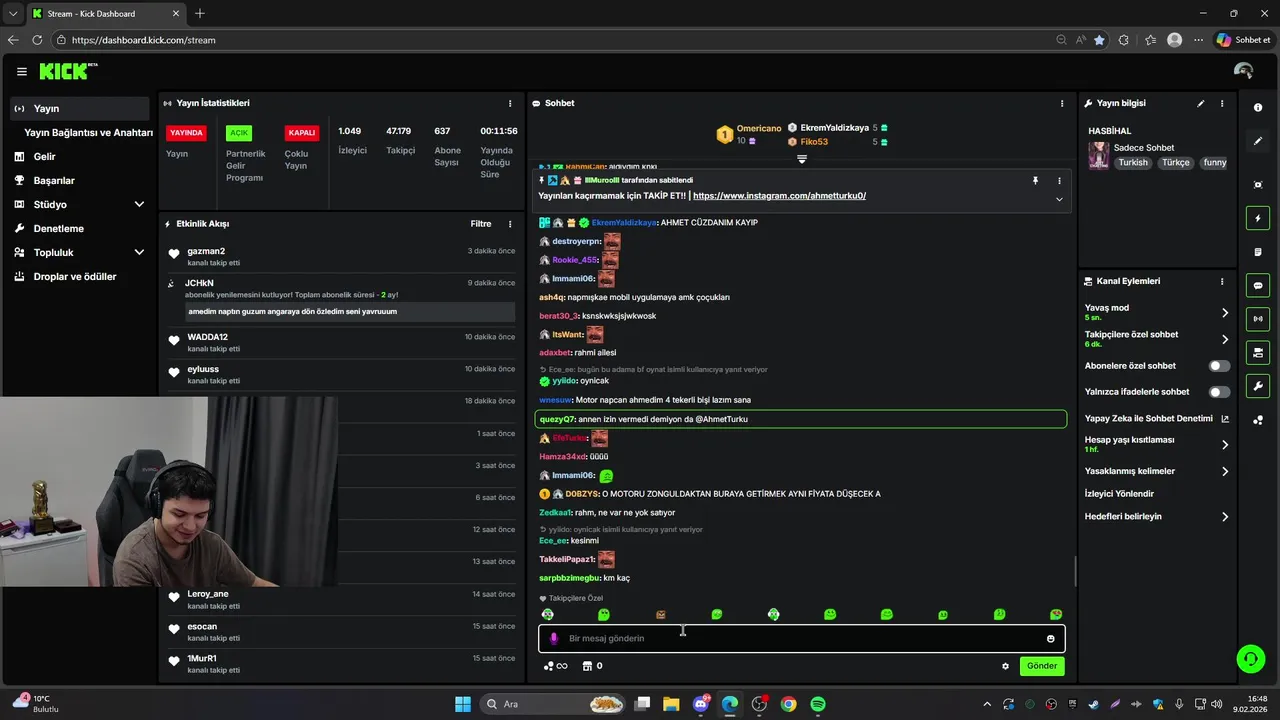Image resolution: width=1280 pixels, height=720 pixels.
Task: Open the Instagram link in the pinned message
Action: click(779, 196)
